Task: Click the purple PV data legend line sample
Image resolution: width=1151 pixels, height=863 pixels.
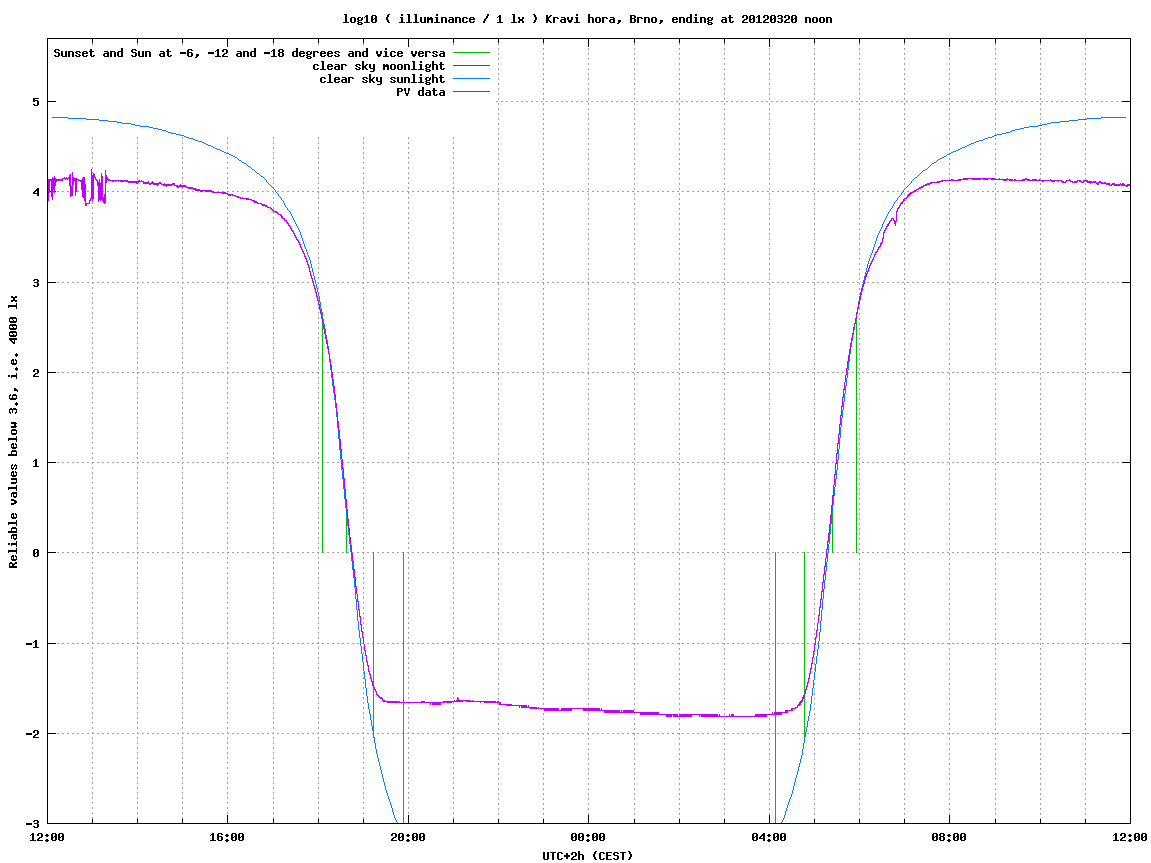Action: point(471,92)
